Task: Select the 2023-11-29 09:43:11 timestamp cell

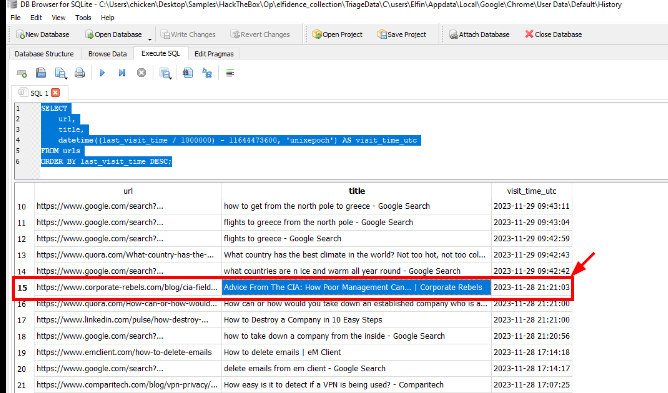Action: (532, 206)
